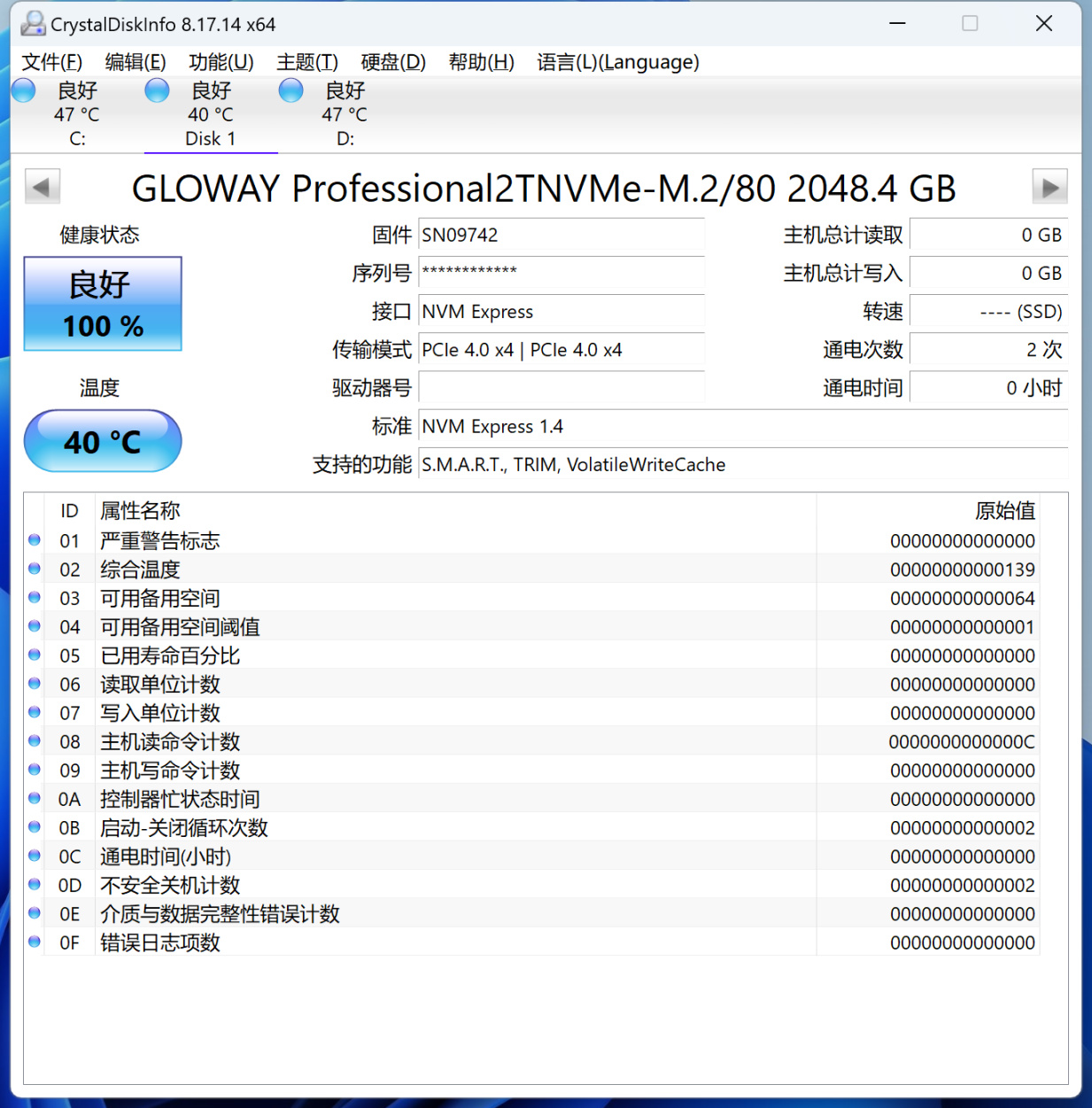The image size is (1092, 1108).
Task: Click the S.M.A.R.T., TRIM features field
Action: click(743, 464)
